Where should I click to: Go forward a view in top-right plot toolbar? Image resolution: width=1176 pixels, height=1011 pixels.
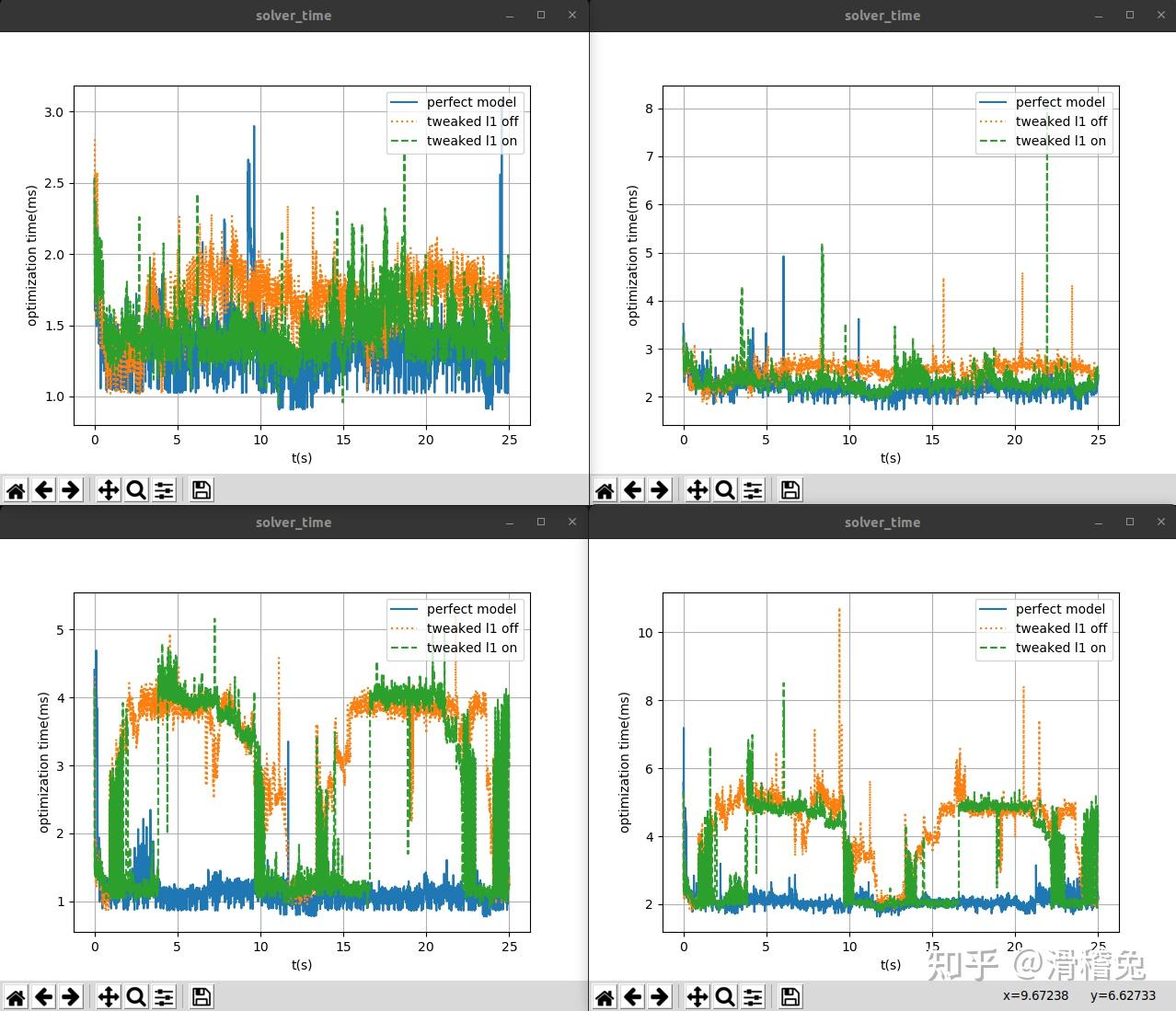coord(660,490)
